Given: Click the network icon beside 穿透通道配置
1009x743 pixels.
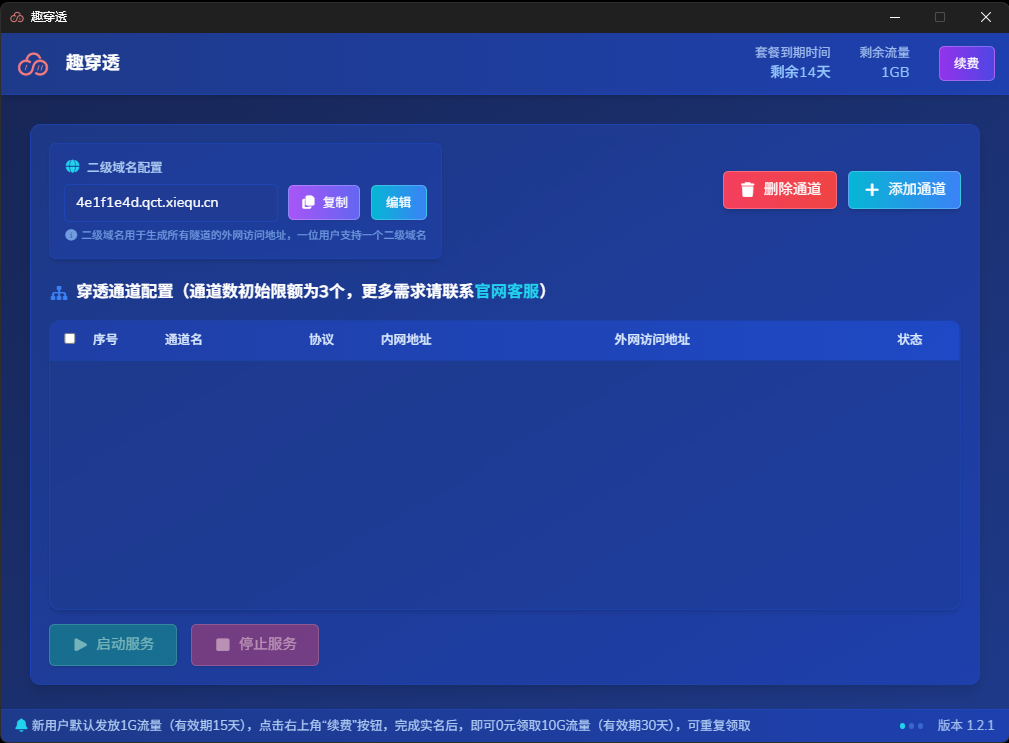Looking at the screenshot, I should pyautogui.click(x=59, y=293).
